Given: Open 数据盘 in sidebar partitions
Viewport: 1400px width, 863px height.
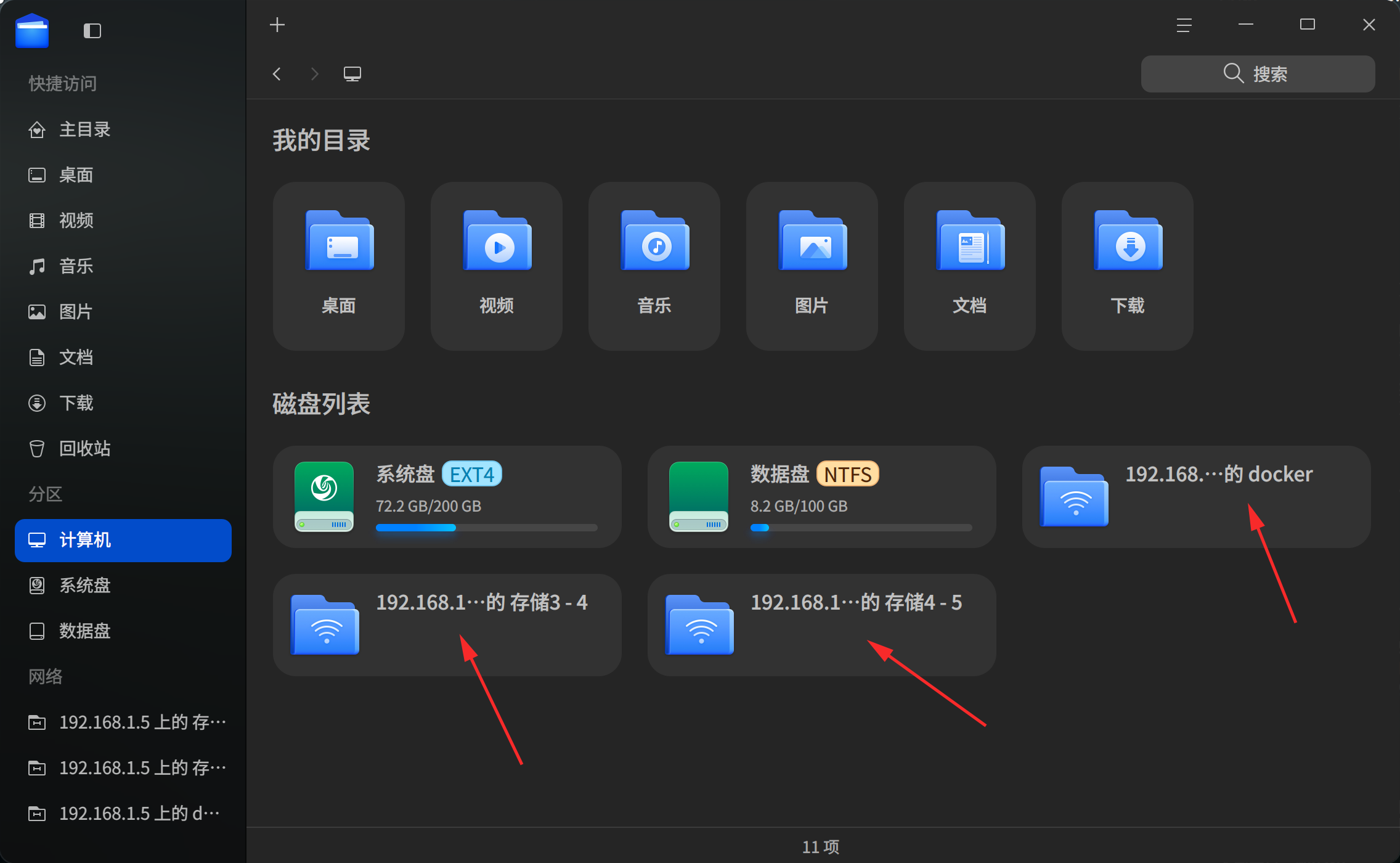Looking at the screenshot, I should tap(123, 631).
